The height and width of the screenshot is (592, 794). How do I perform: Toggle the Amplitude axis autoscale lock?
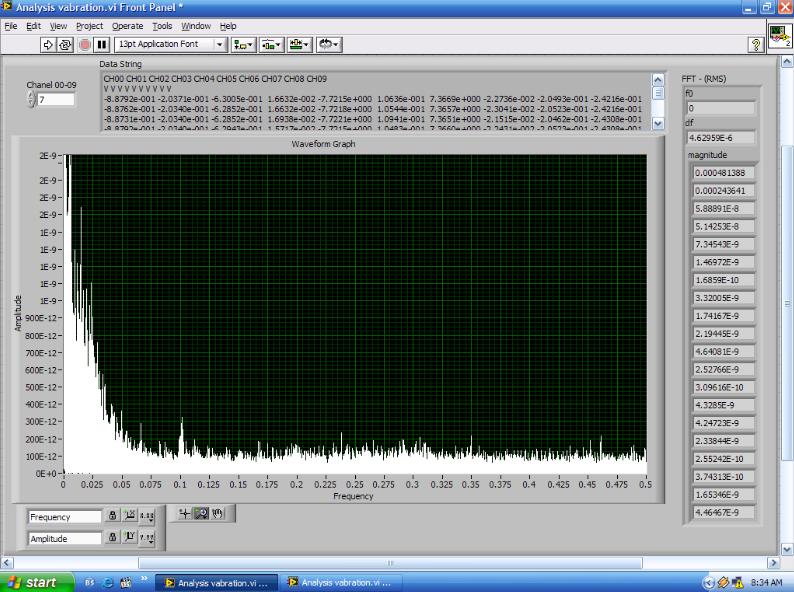click(113, 538)
